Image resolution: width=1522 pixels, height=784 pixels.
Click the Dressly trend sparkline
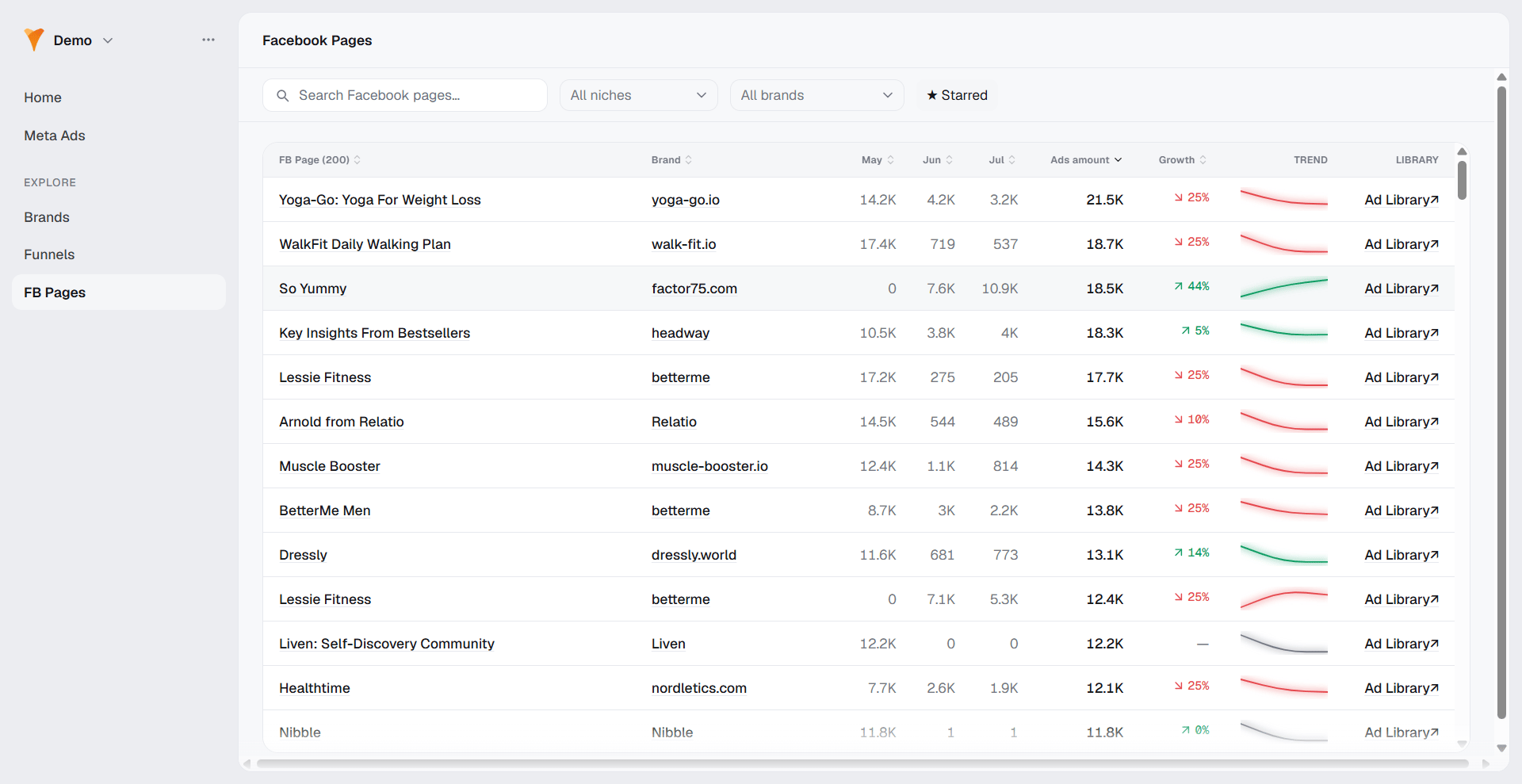(x=1283, y=554)
